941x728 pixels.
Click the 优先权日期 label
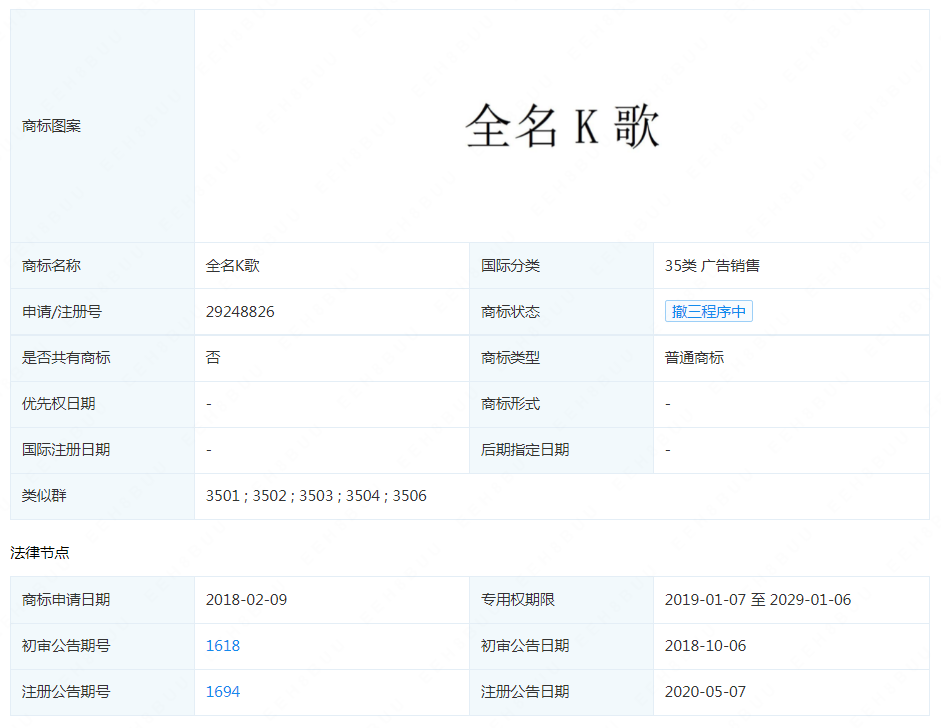click(59, 404)
